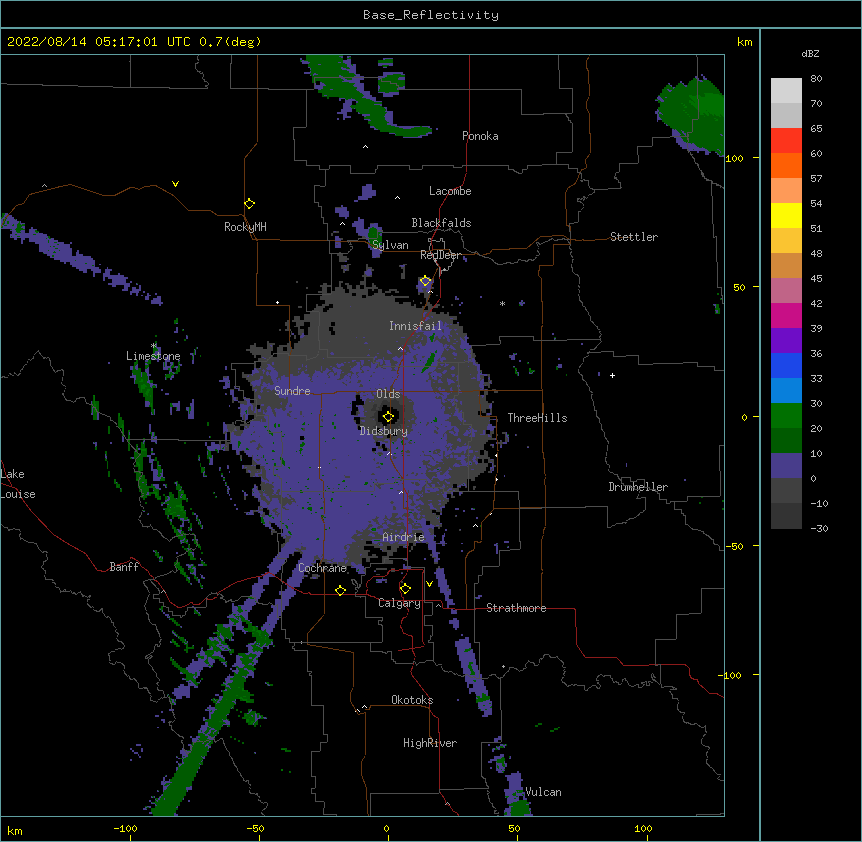Click the 57 value on the dBZ legend
The height and width of the screenshot is (842, 862).
(816, 179)
